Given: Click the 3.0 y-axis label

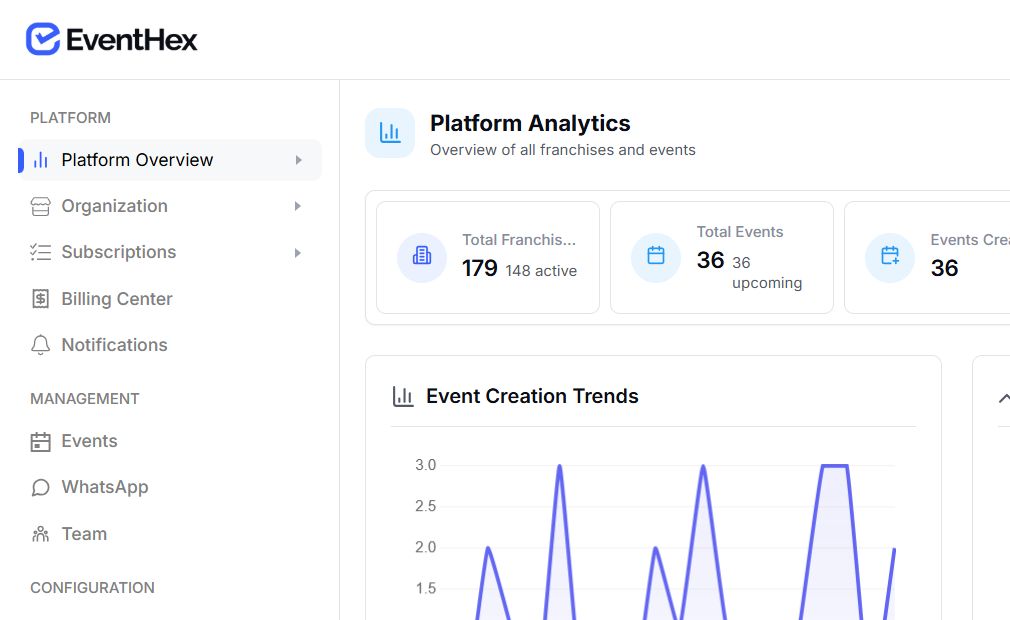Looking at the screenshot, I should (426, 465).
